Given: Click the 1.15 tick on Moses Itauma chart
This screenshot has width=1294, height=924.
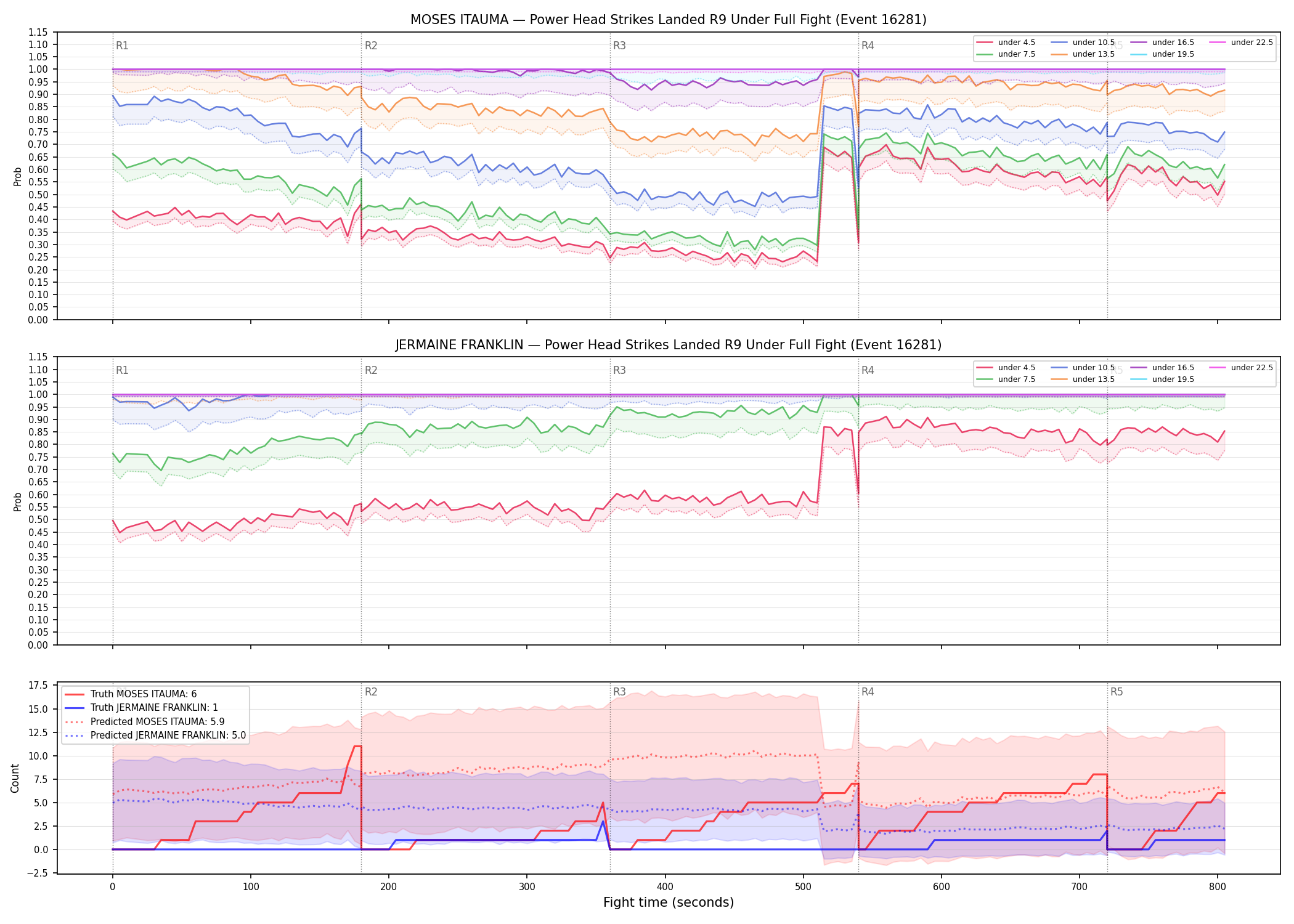Looking at the screenshot, I should pos(38,32).
